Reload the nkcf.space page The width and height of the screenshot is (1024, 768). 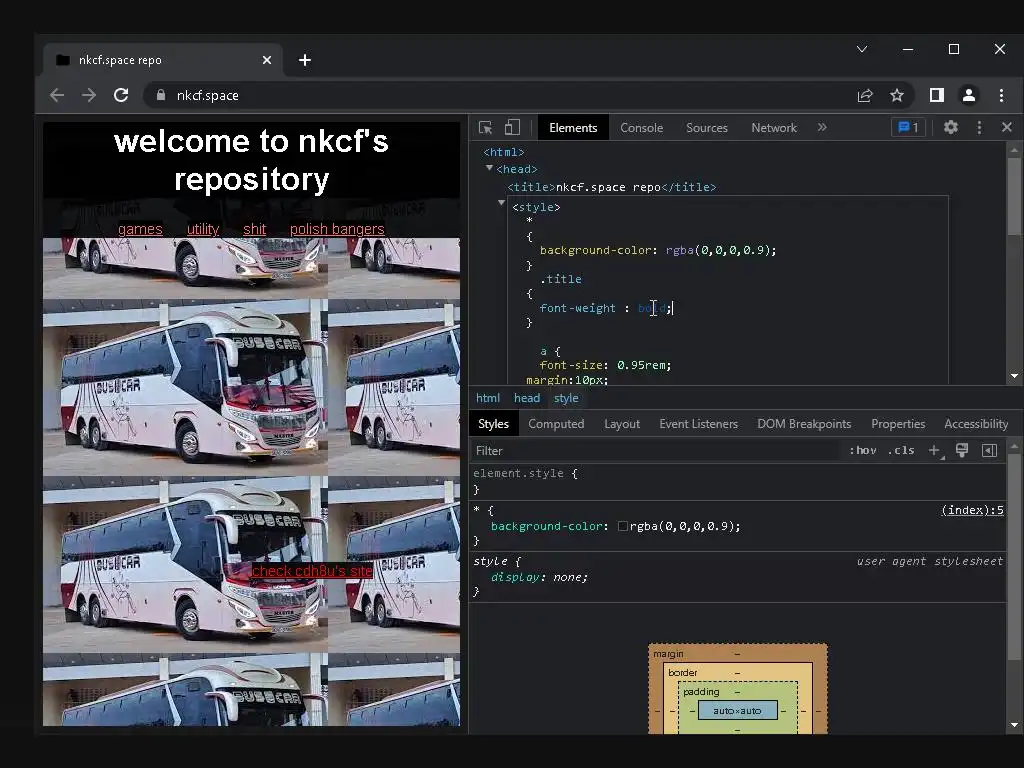121,95
